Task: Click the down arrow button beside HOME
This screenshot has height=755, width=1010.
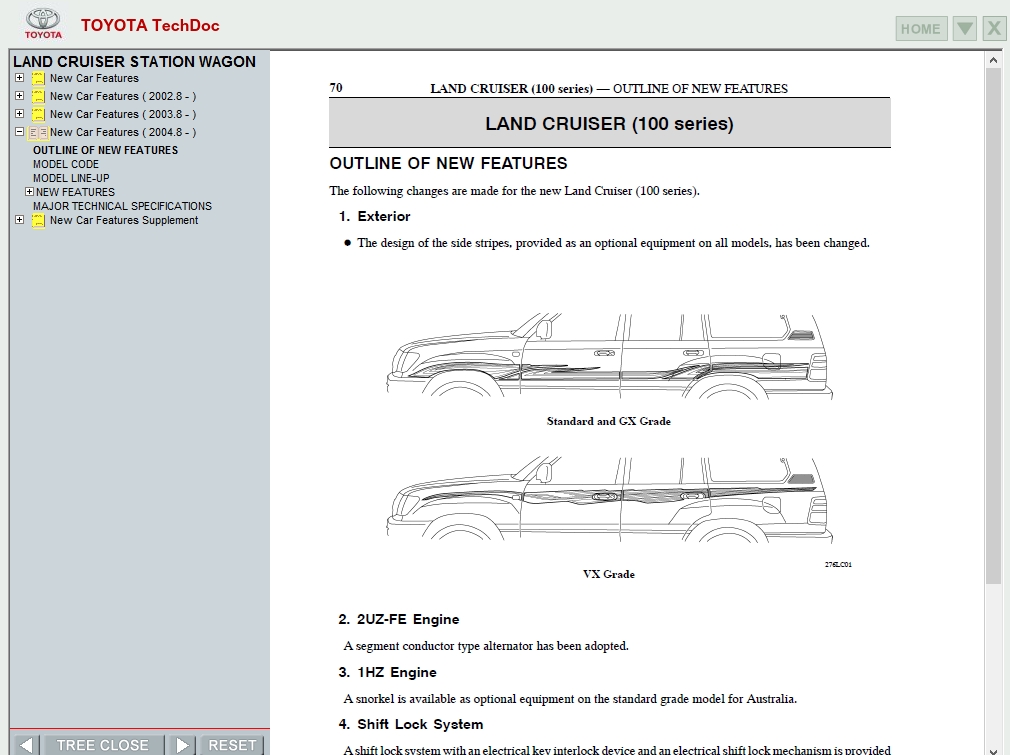Action: pyautogui.click(x=964, y=28)
